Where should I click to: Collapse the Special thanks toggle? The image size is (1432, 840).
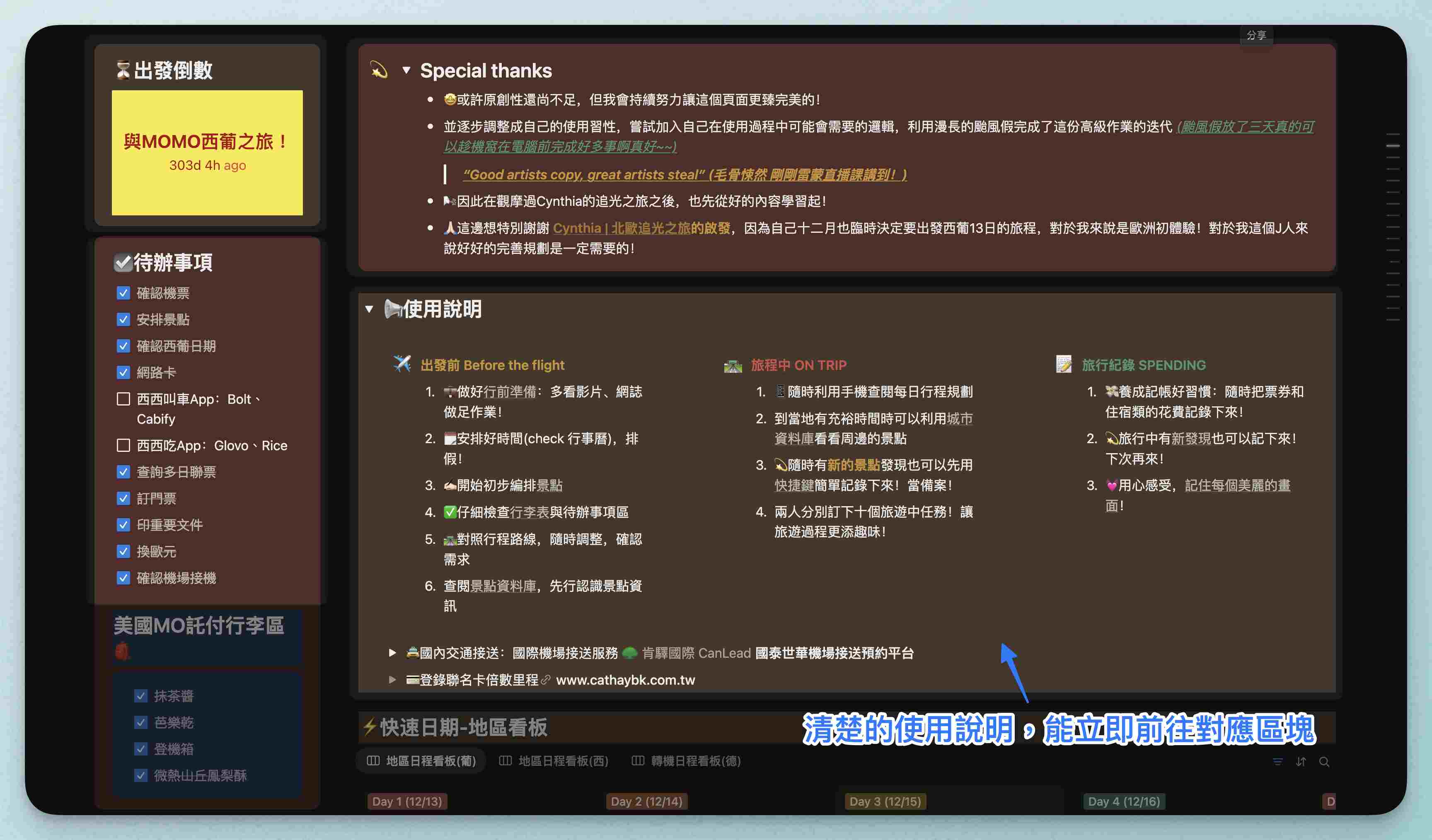[x=406, y=70]
